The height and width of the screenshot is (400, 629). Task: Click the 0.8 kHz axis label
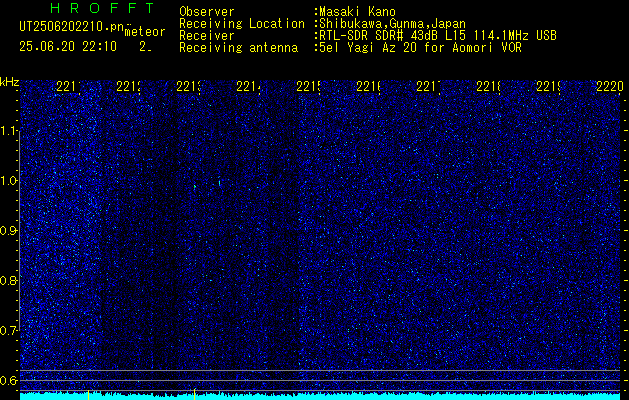pos(10,280)
